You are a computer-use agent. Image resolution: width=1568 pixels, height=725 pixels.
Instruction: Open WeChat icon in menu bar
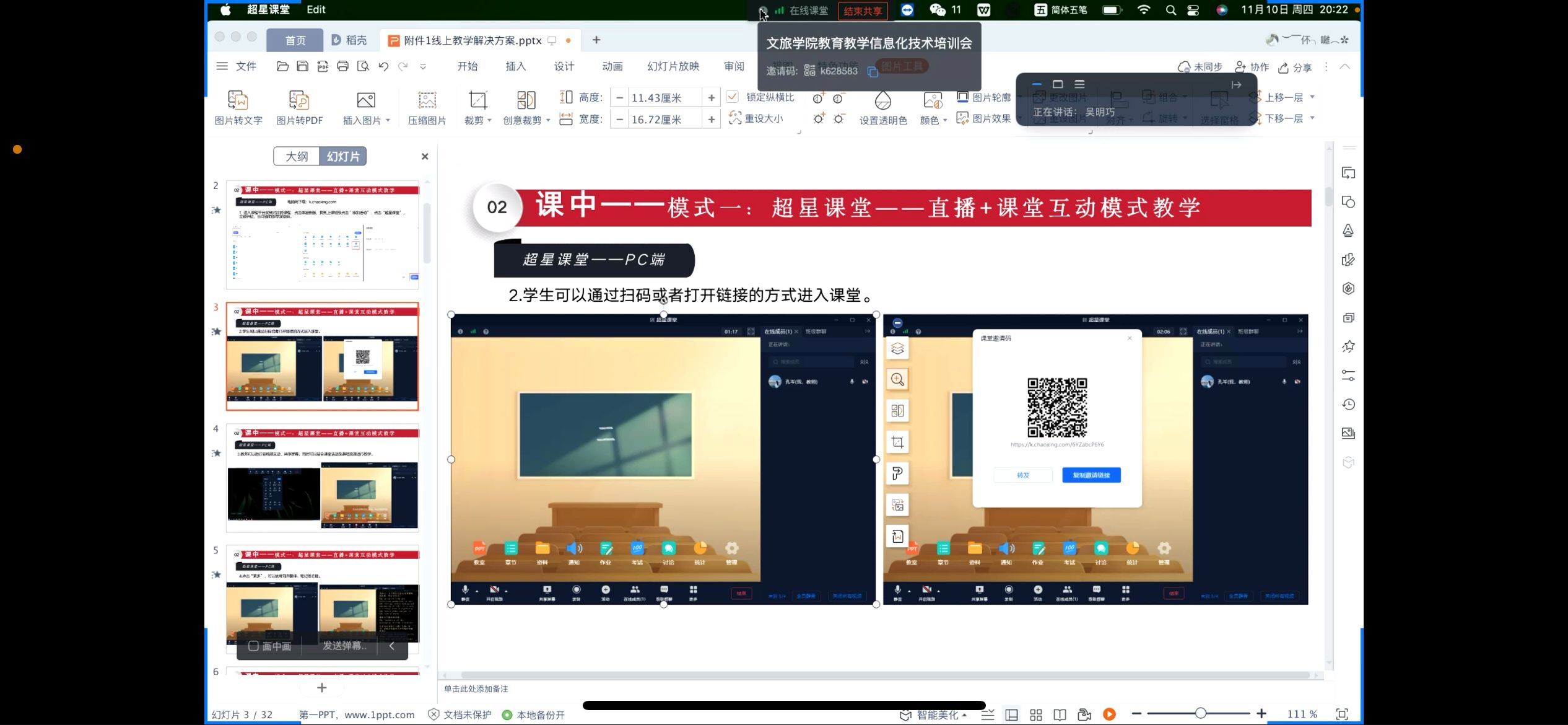click(x=938, y=10)
